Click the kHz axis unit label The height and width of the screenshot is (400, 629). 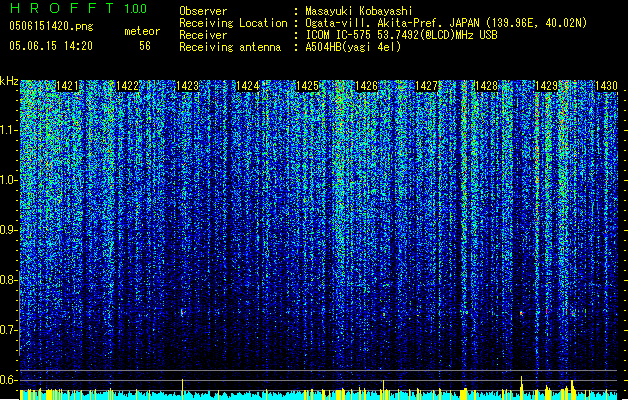9,81
